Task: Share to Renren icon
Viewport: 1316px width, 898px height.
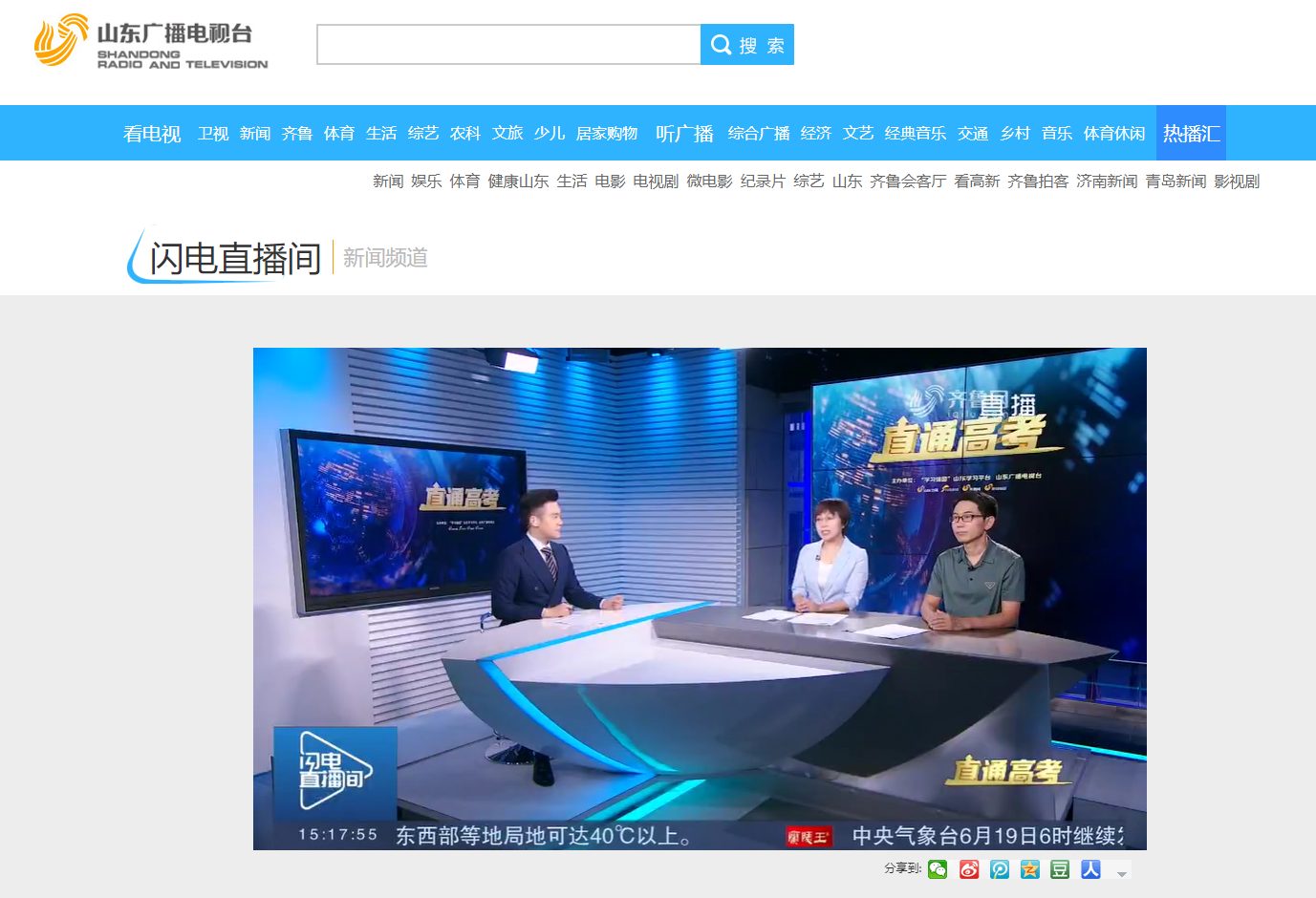Action: 1090,869
